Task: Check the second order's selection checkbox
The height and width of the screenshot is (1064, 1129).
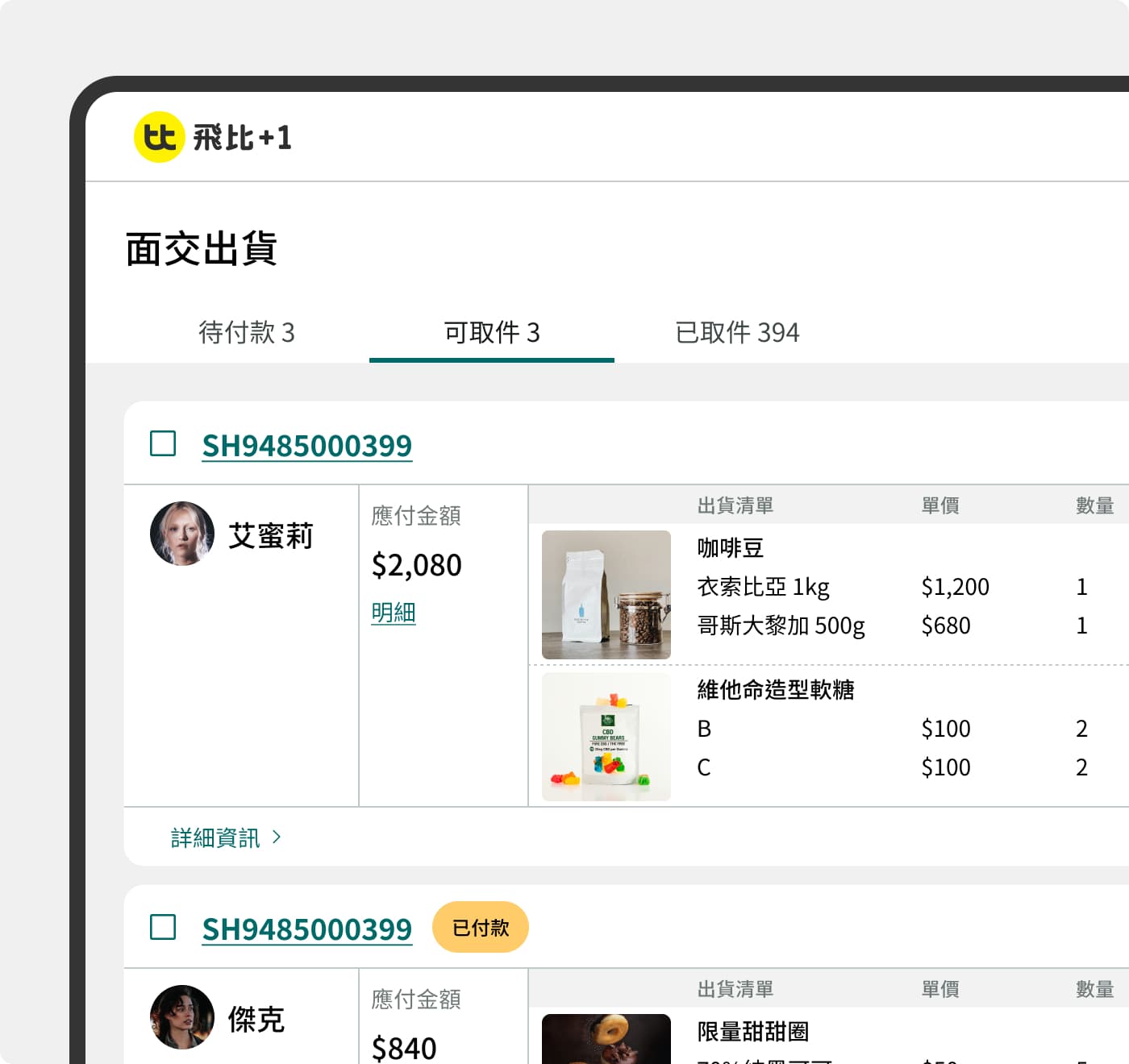Action: click(162, 928)
